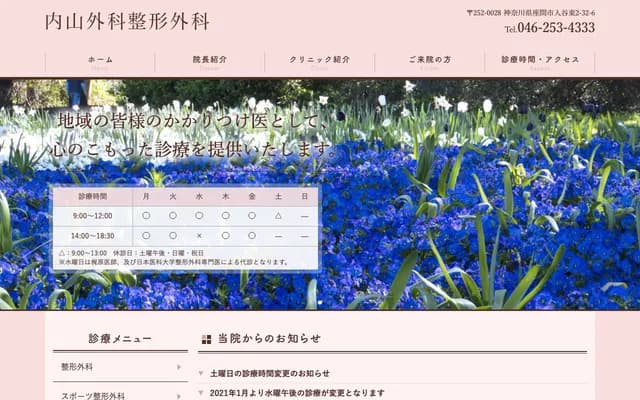Click the 当院からのお知らせ heading
This screenshot has width=640, height=400.
pyautogui.click(x=269, y=338)
